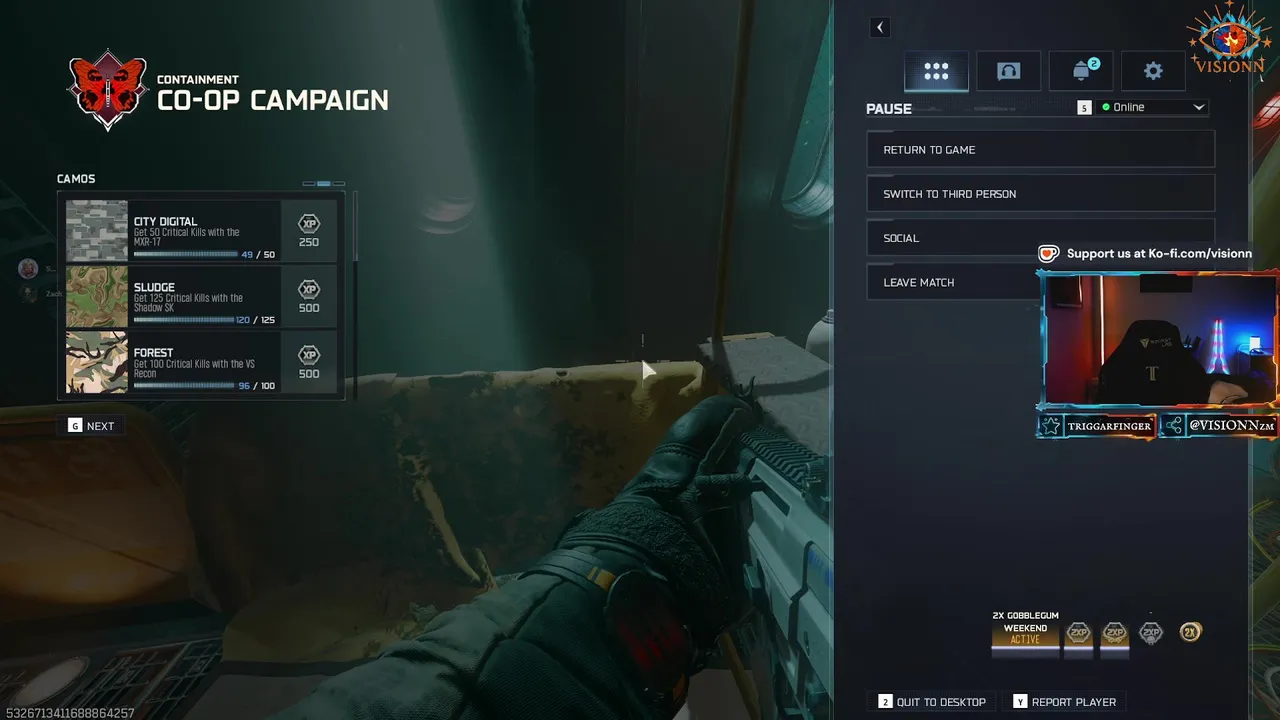
Task: Click the PAUSE heading text
Action: [x=889, y=109]
